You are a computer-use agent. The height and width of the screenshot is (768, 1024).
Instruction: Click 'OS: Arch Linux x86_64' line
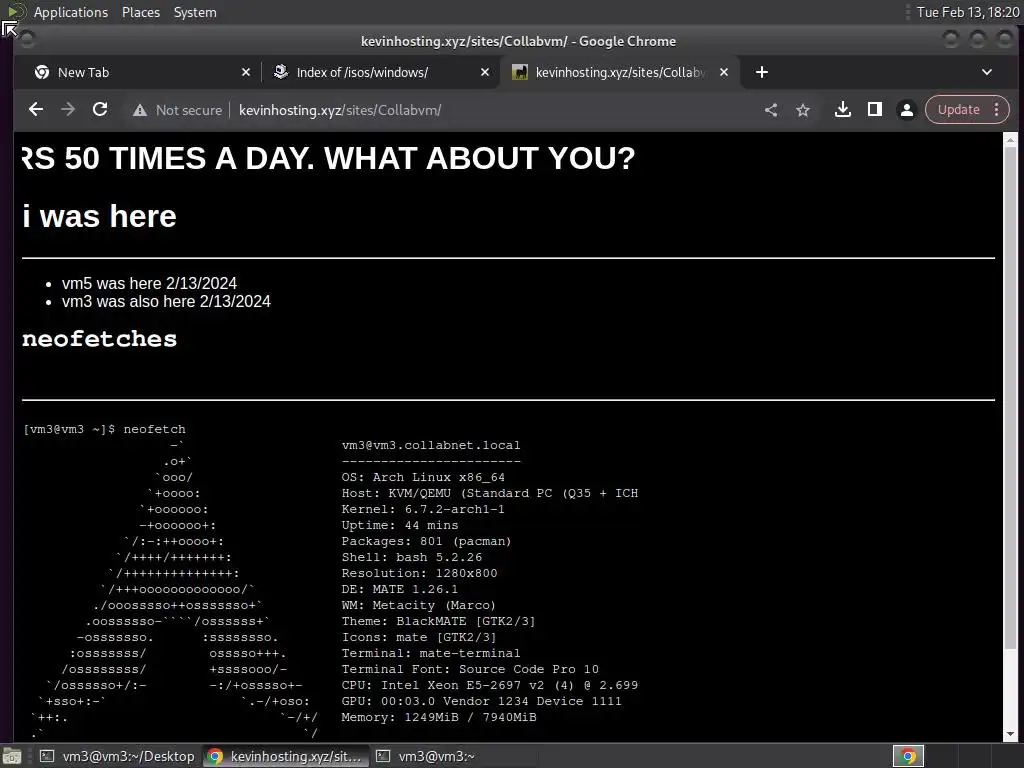[423, 477]
